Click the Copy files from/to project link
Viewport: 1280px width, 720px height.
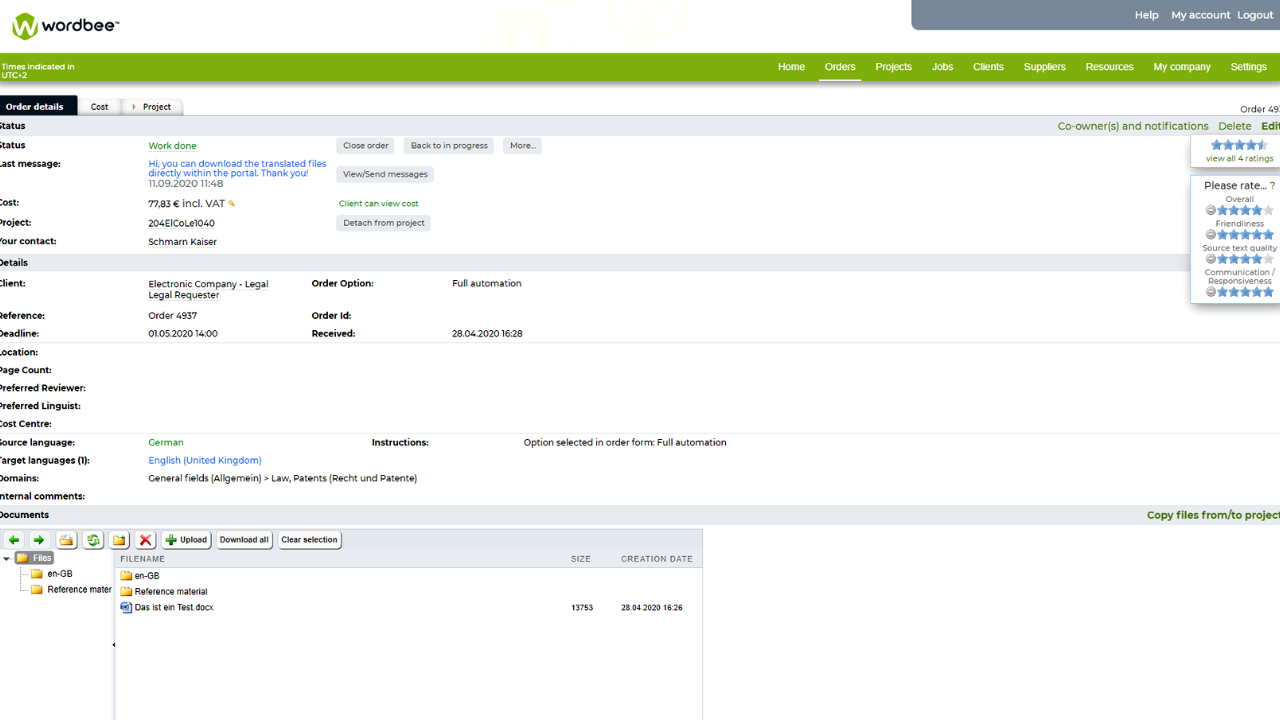1213,515
